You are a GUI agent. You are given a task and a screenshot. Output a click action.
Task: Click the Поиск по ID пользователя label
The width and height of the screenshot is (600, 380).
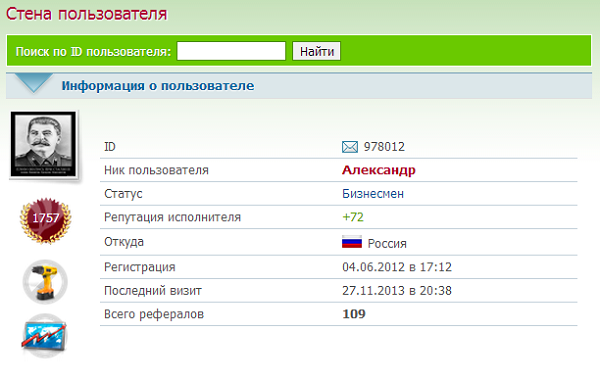click(x=93, y=51)
